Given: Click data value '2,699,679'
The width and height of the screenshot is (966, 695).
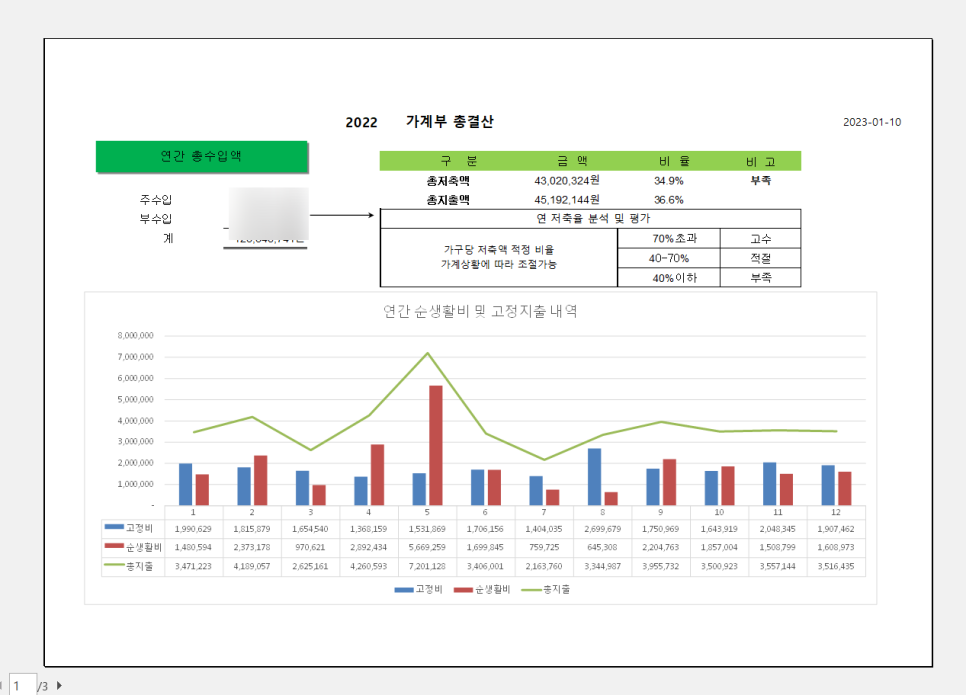Looking at the screenshot, I should [602, 529].
